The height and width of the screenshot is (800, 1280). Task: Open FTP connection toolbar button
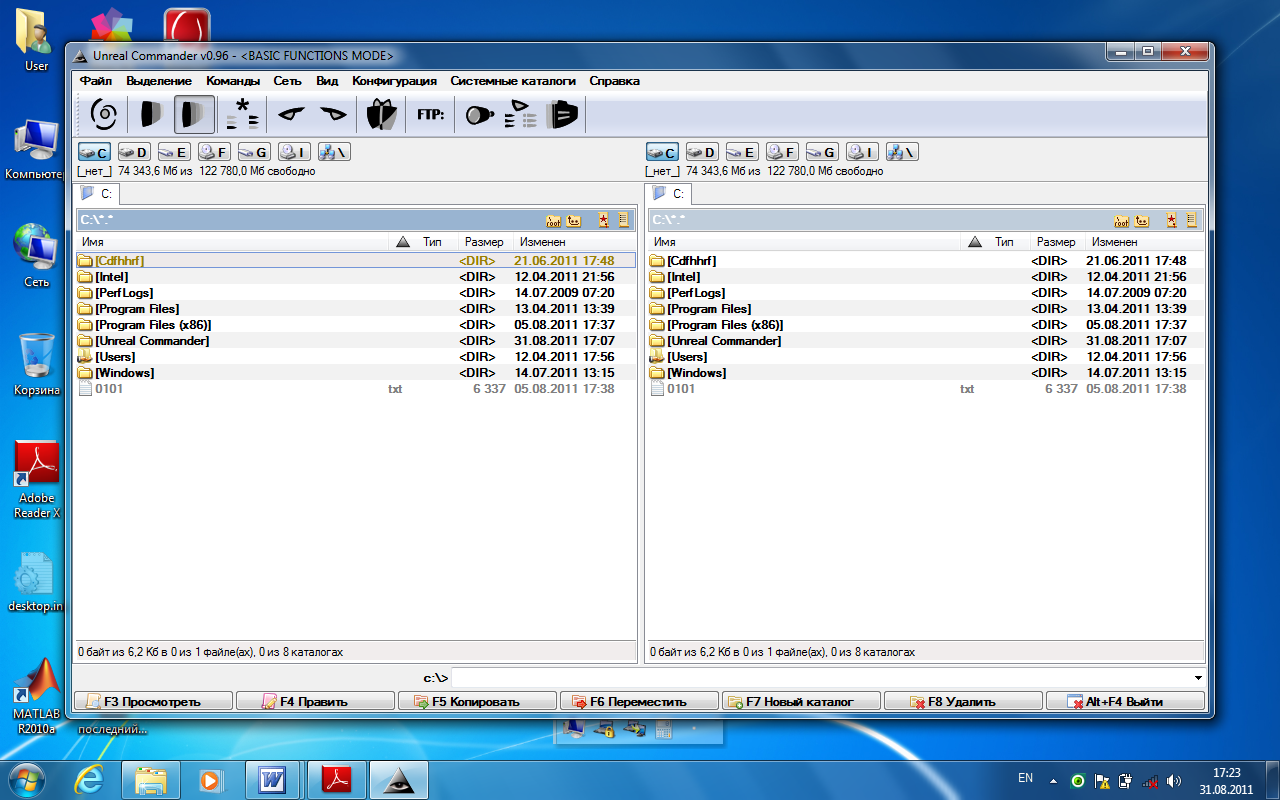point(431,115)
